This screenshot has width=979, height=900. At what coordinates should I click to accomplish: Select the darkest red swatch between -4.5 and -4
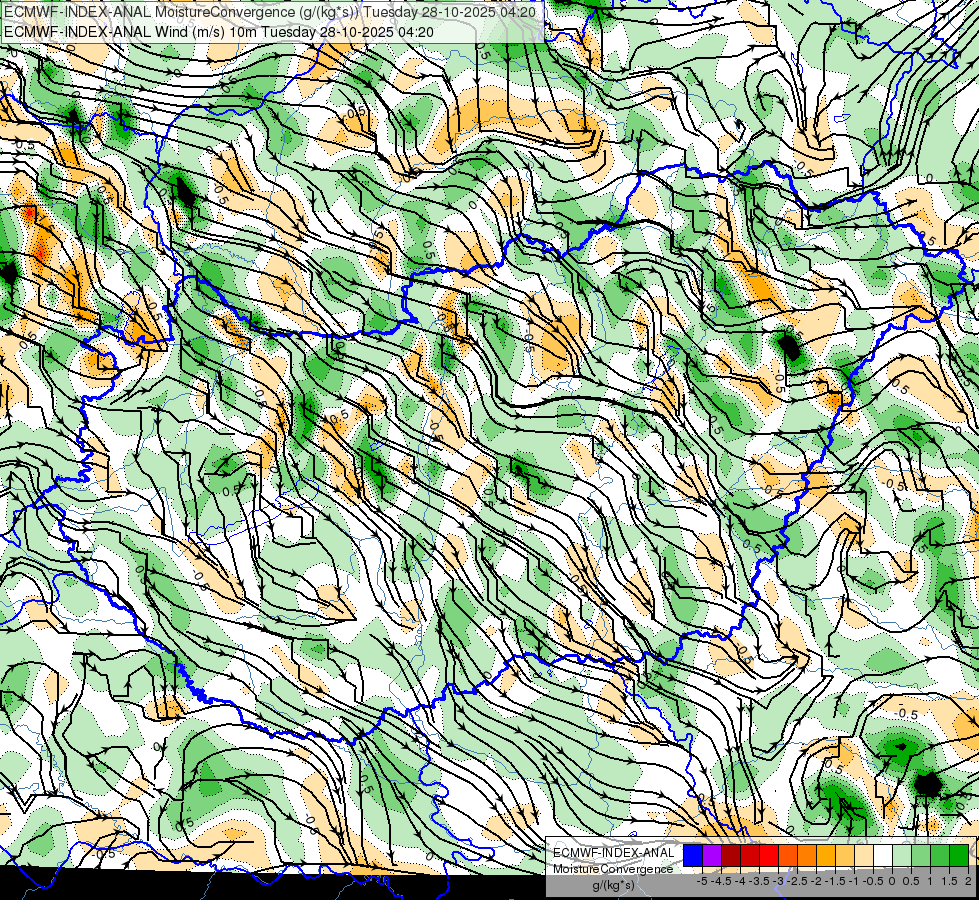731,855
